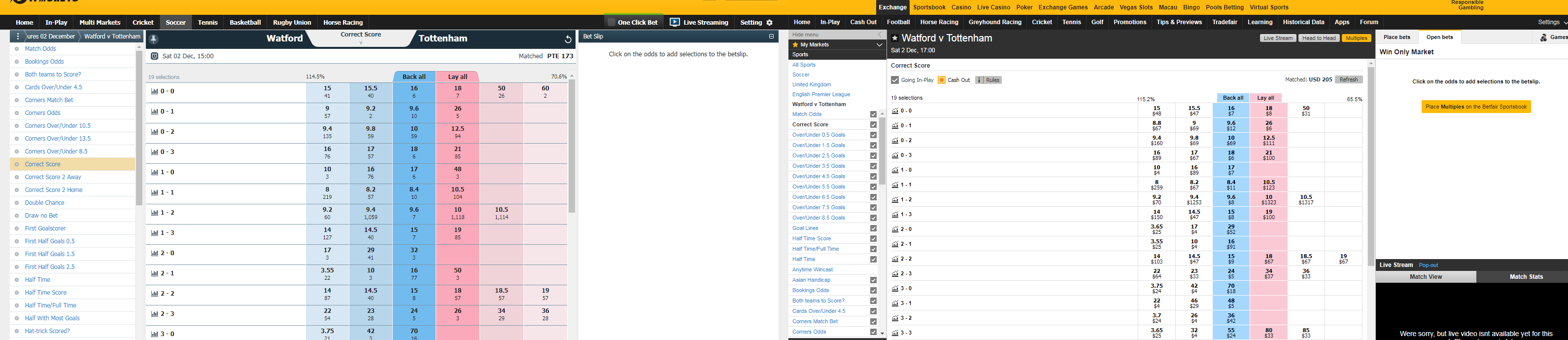The height and width of the screenshot is (340, 1568).
Task: Click the Head to Head button
Action: coord(1319,38)
